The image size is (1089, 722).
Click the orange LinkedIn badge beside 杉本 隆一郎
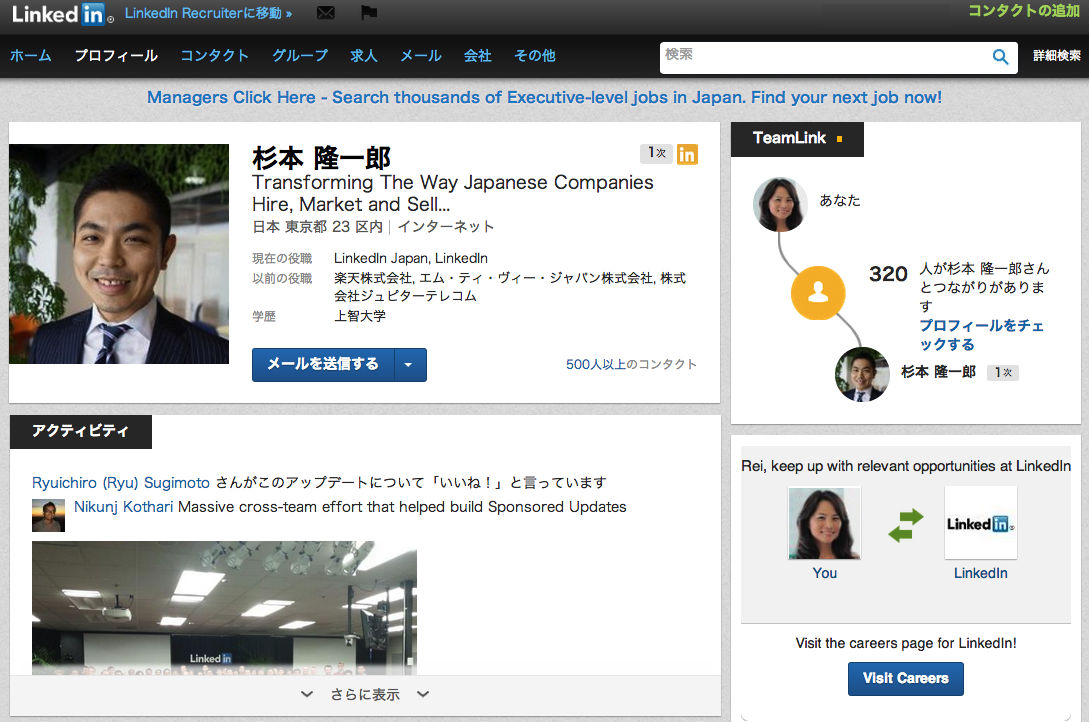687,154
